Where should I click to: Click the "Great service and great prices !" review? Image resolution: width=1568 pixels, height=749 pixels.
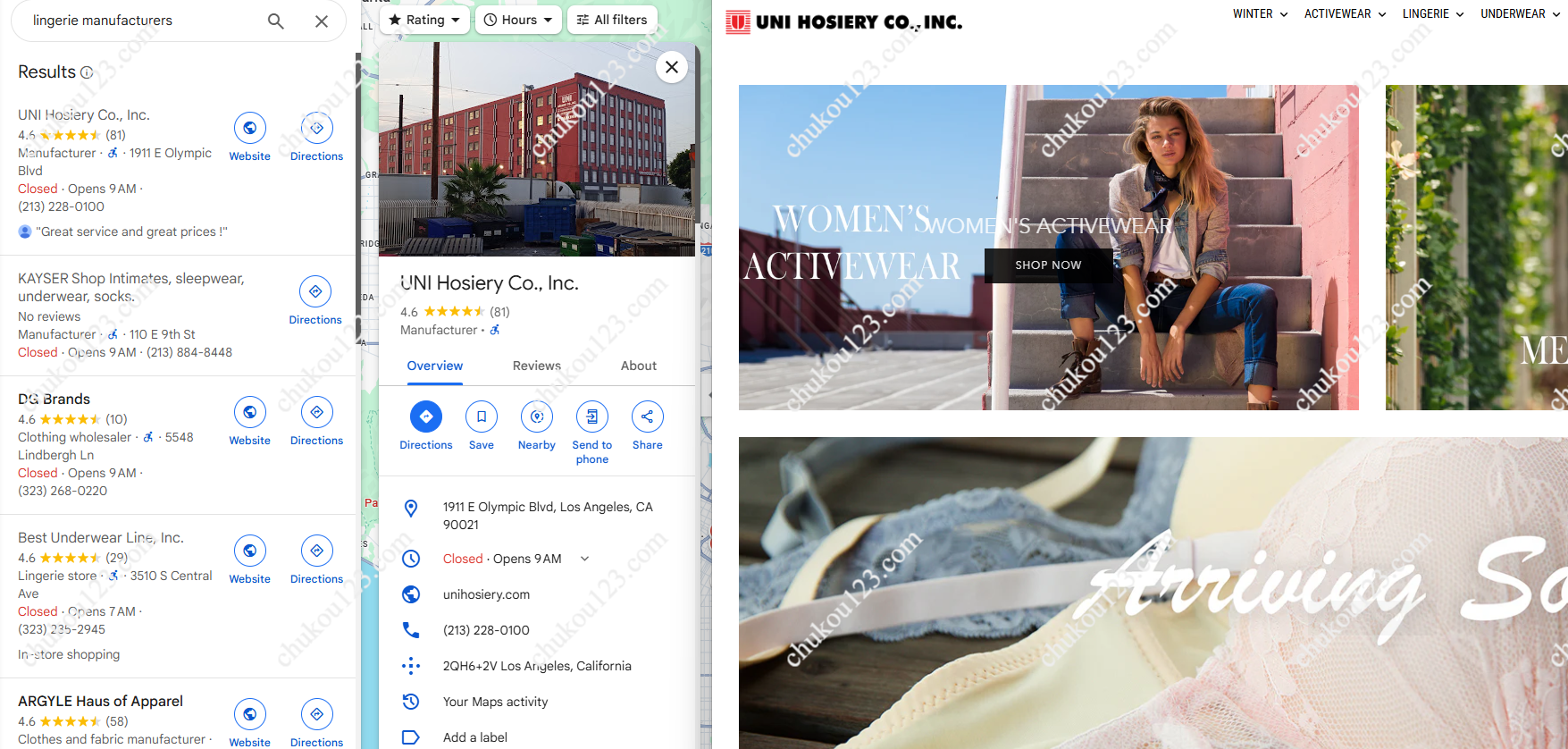(132, 232)
